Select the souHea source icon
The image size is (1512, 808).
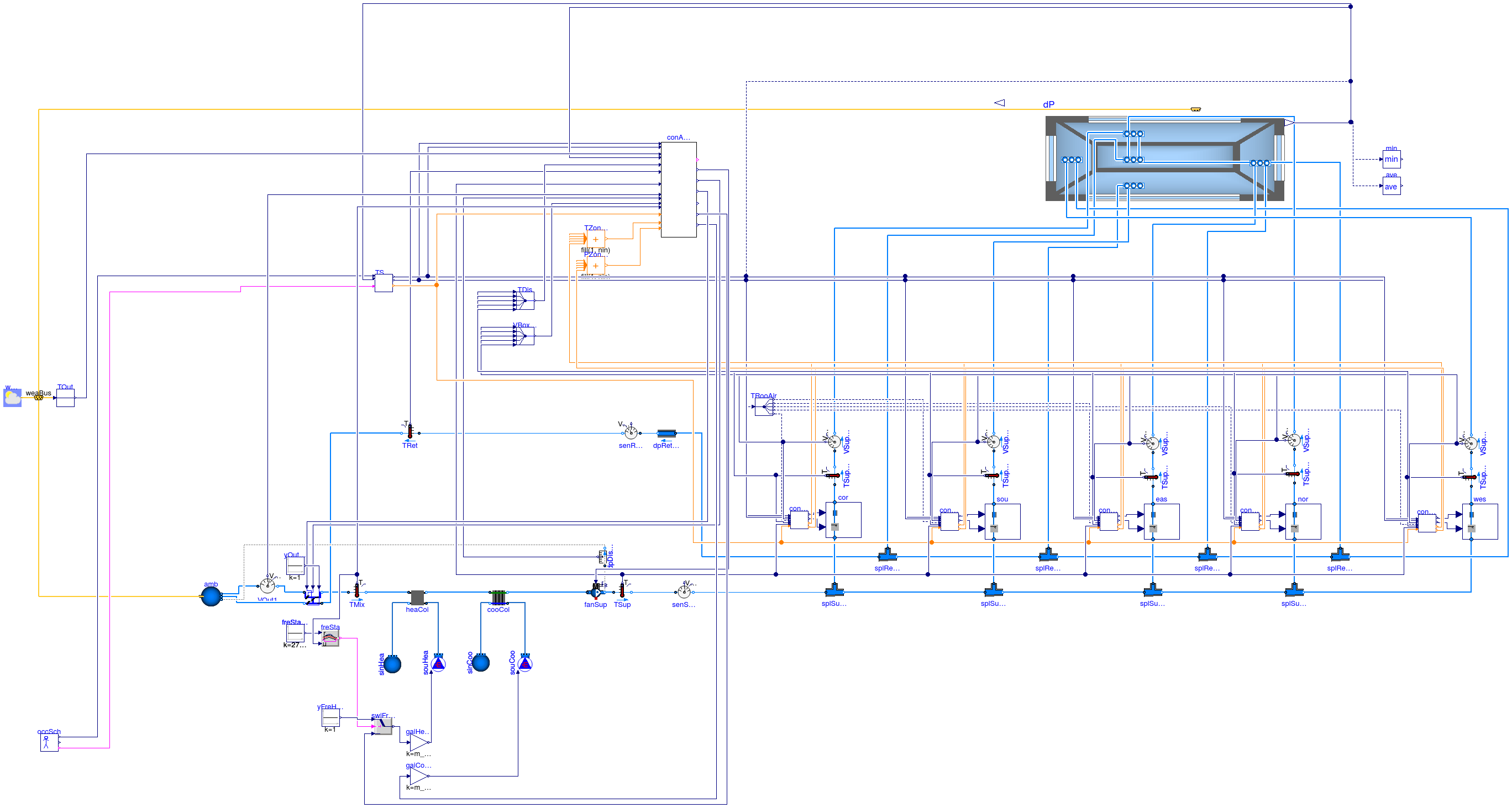coord(438,664)
